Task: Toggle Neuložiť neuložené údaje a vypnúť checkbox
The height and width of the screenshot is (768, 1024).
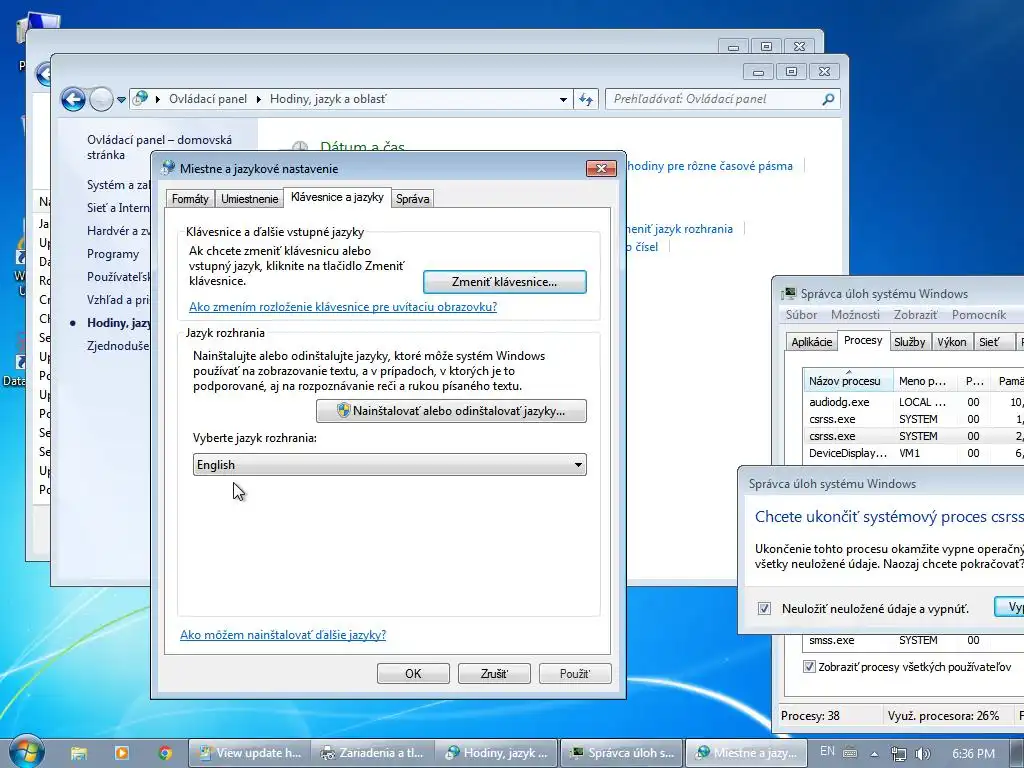Action: pyautogui.click(x=764, y=609)
